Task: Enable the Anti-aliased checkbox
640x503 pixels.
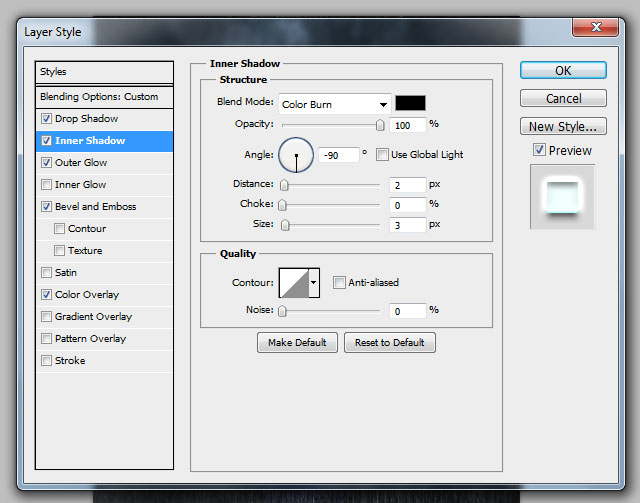Action: tap(339, 283)
